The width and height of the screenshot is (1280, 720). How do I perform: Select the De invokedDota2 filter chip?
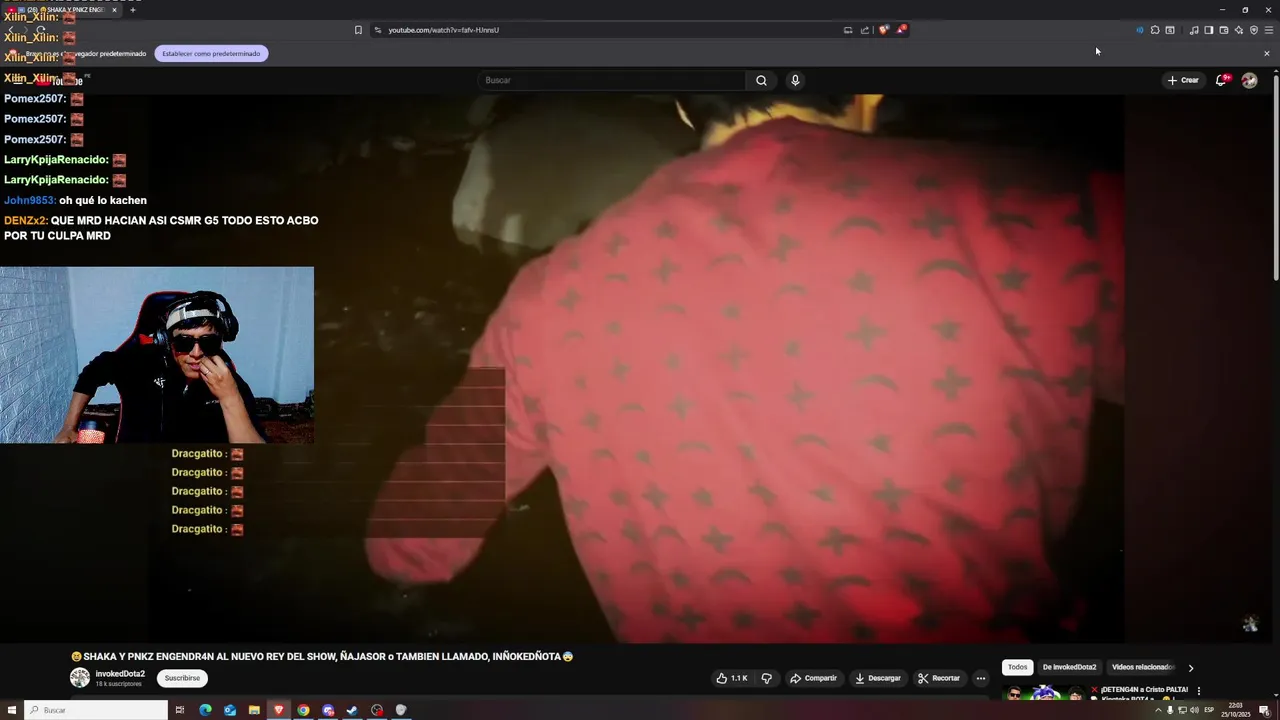coord(1069,667)
